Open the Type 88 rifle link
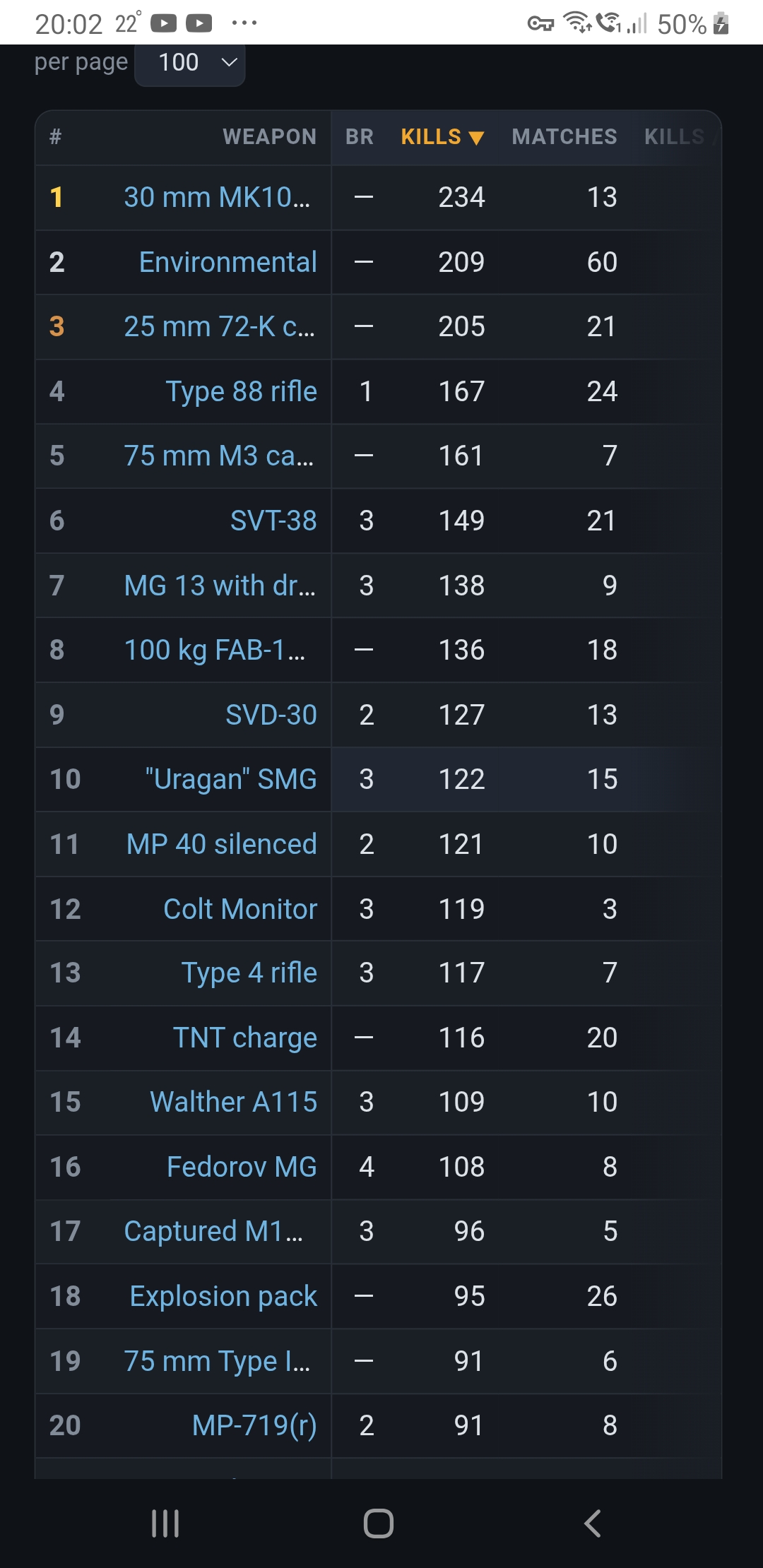The height and width of the screenshot is (1568, 763). coord(242,391)
